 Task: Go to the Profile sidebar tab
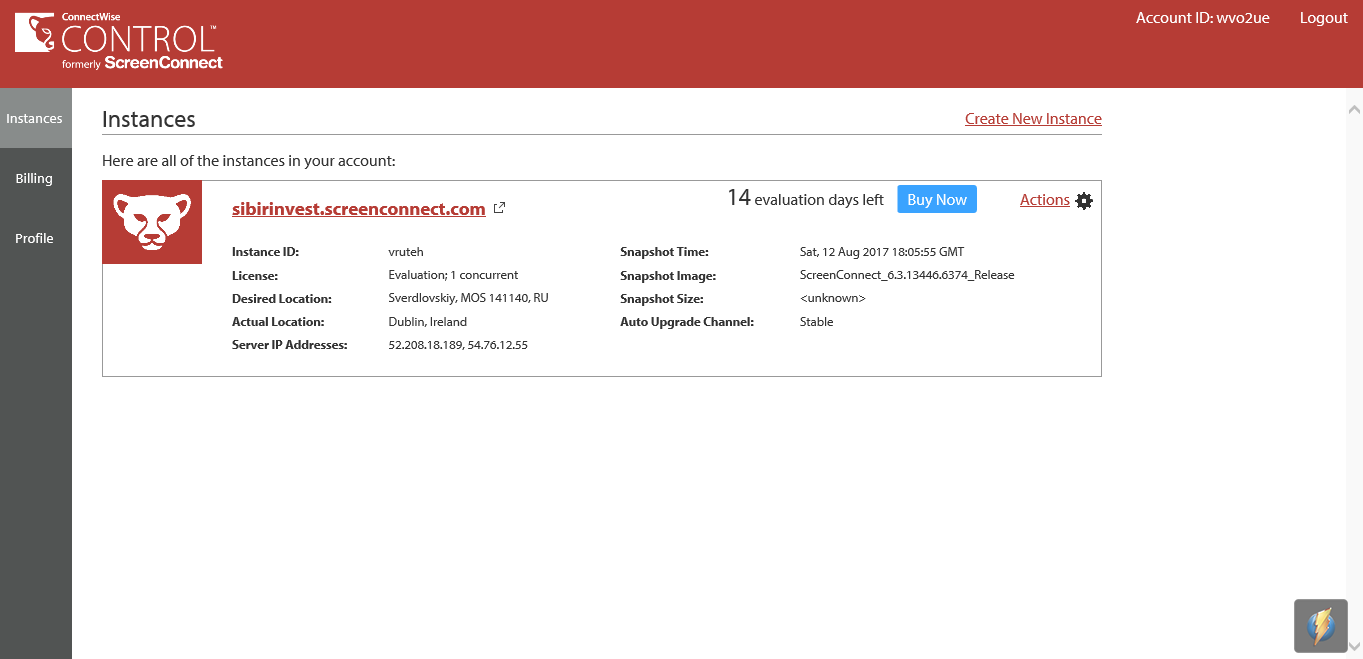click(34, 238)
